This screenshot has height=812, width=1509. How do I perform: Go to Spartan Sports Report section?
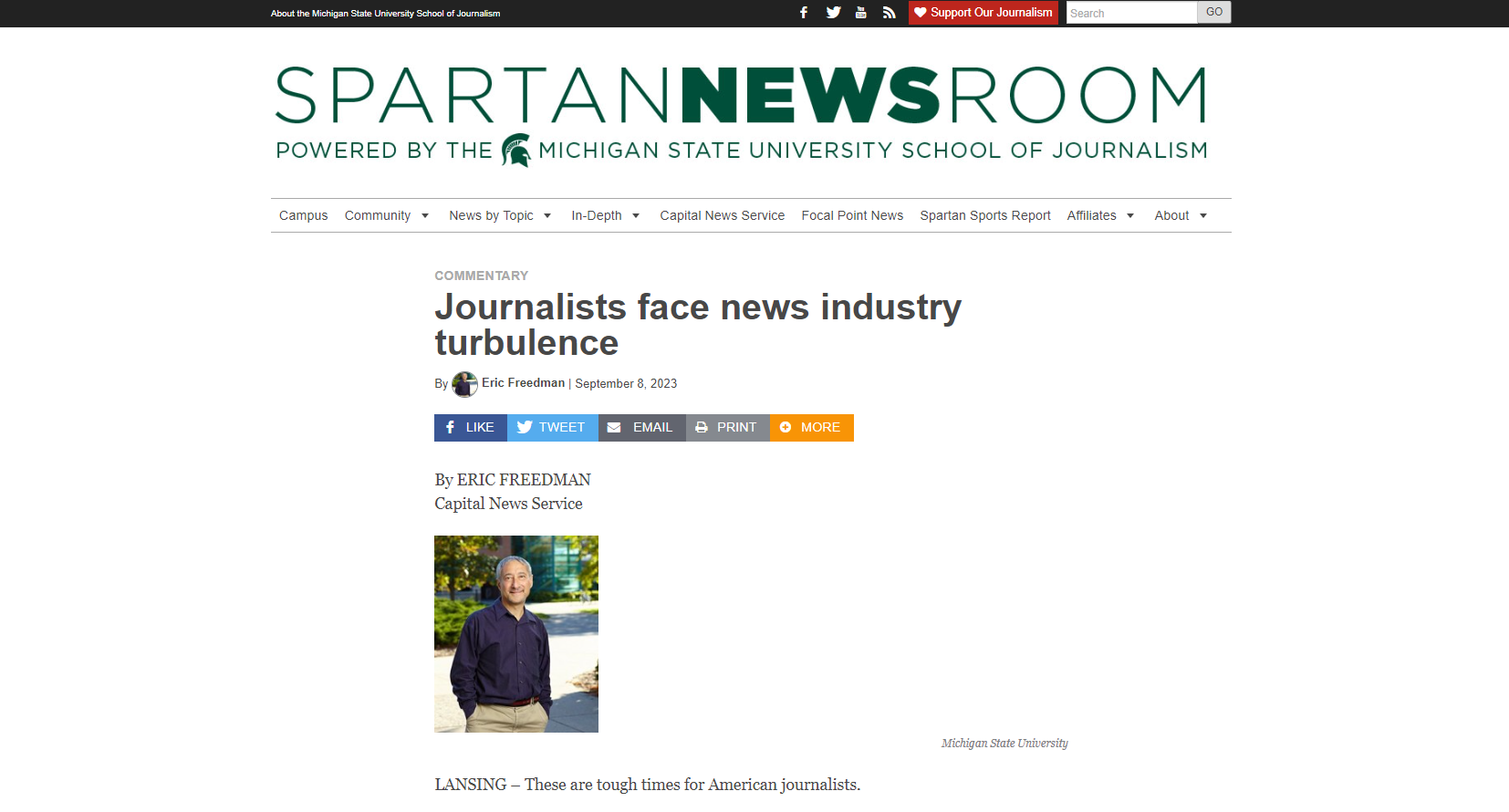point(985,215)
